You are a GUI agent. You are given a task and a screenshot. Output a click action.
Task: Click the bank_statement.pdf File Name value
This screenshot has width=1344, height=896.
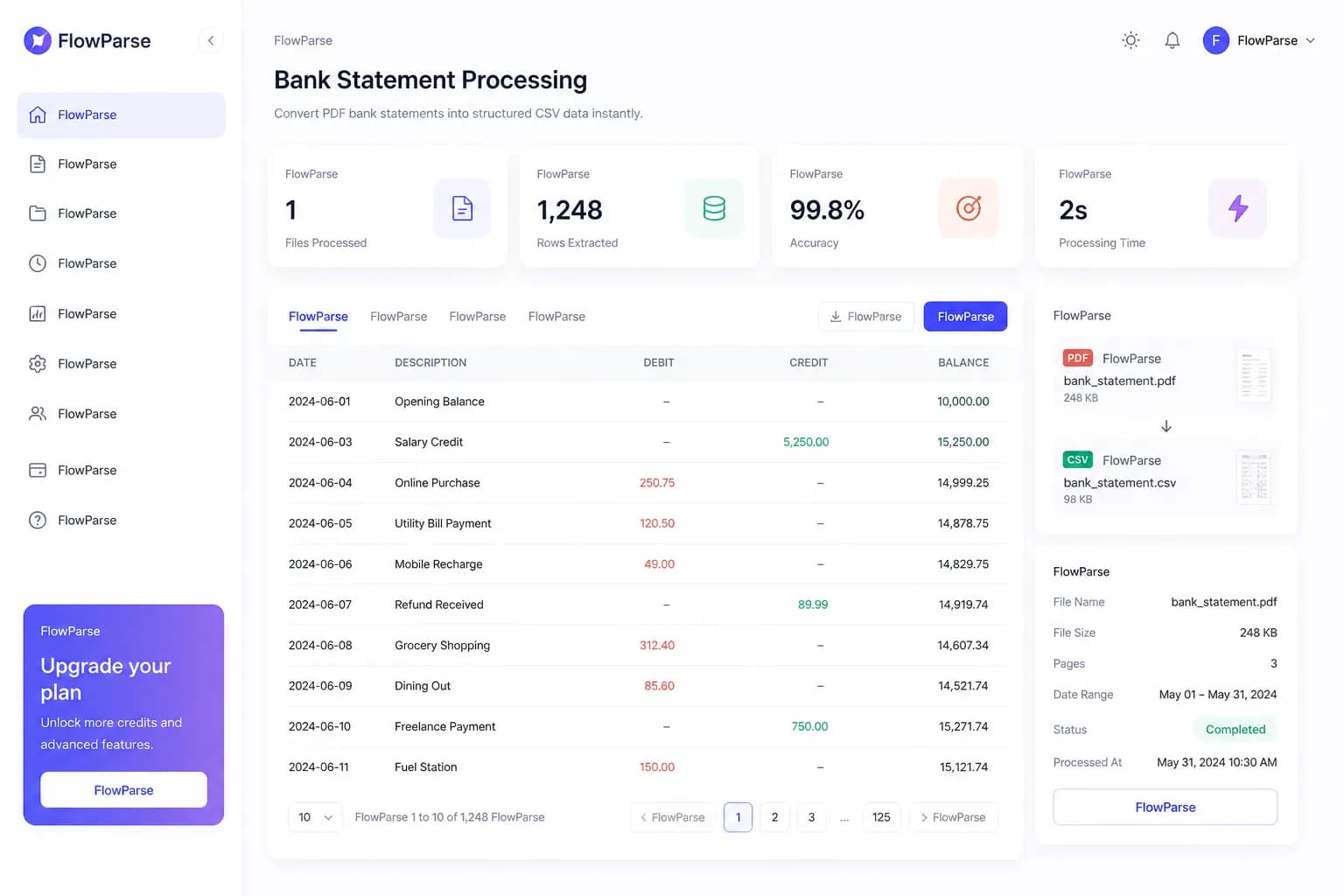[1223, 602]
